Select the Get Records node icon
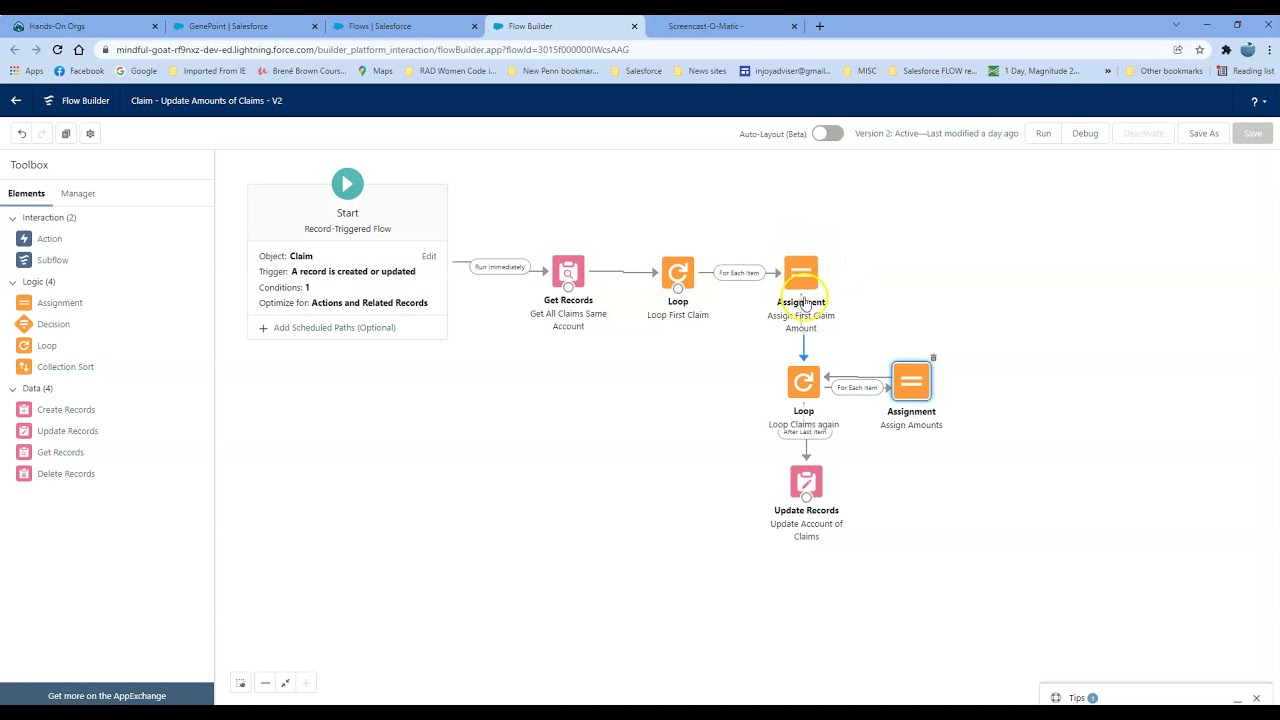The image size is (1280, 720). pyautogui.click(x=568, y=271)
